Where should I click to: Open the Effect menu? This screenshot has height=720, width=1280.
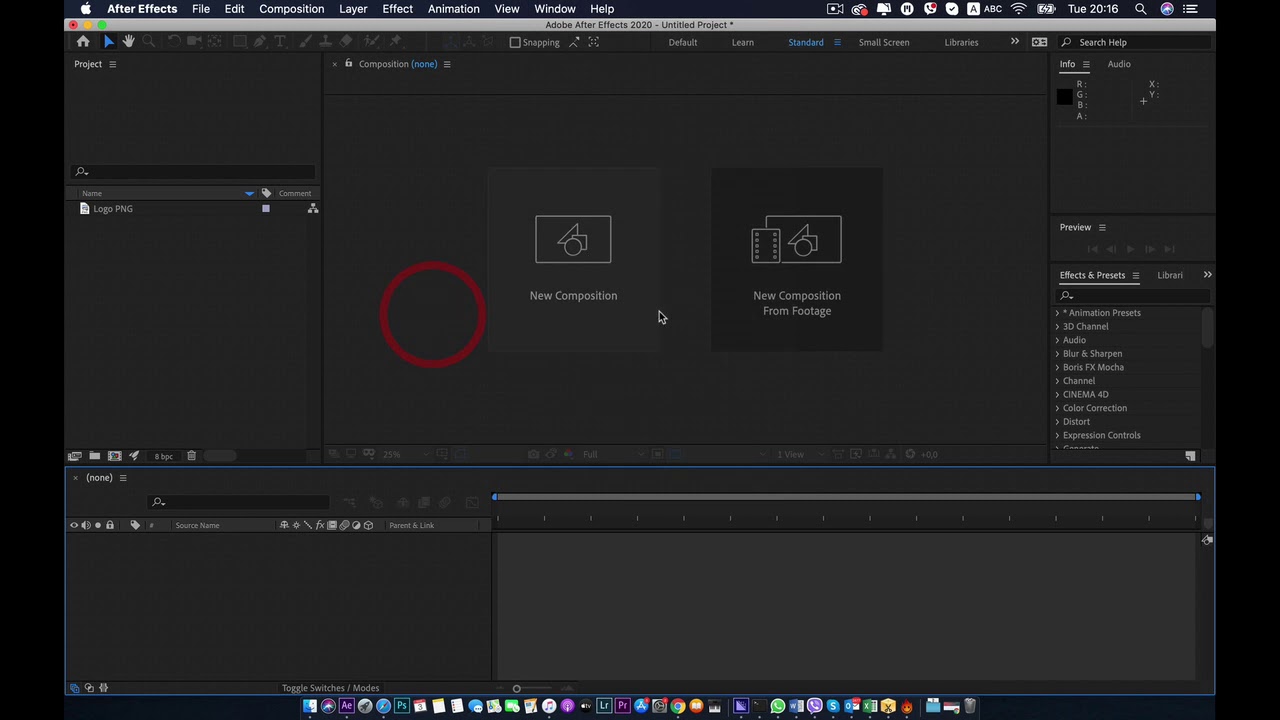tap(397, 9)
